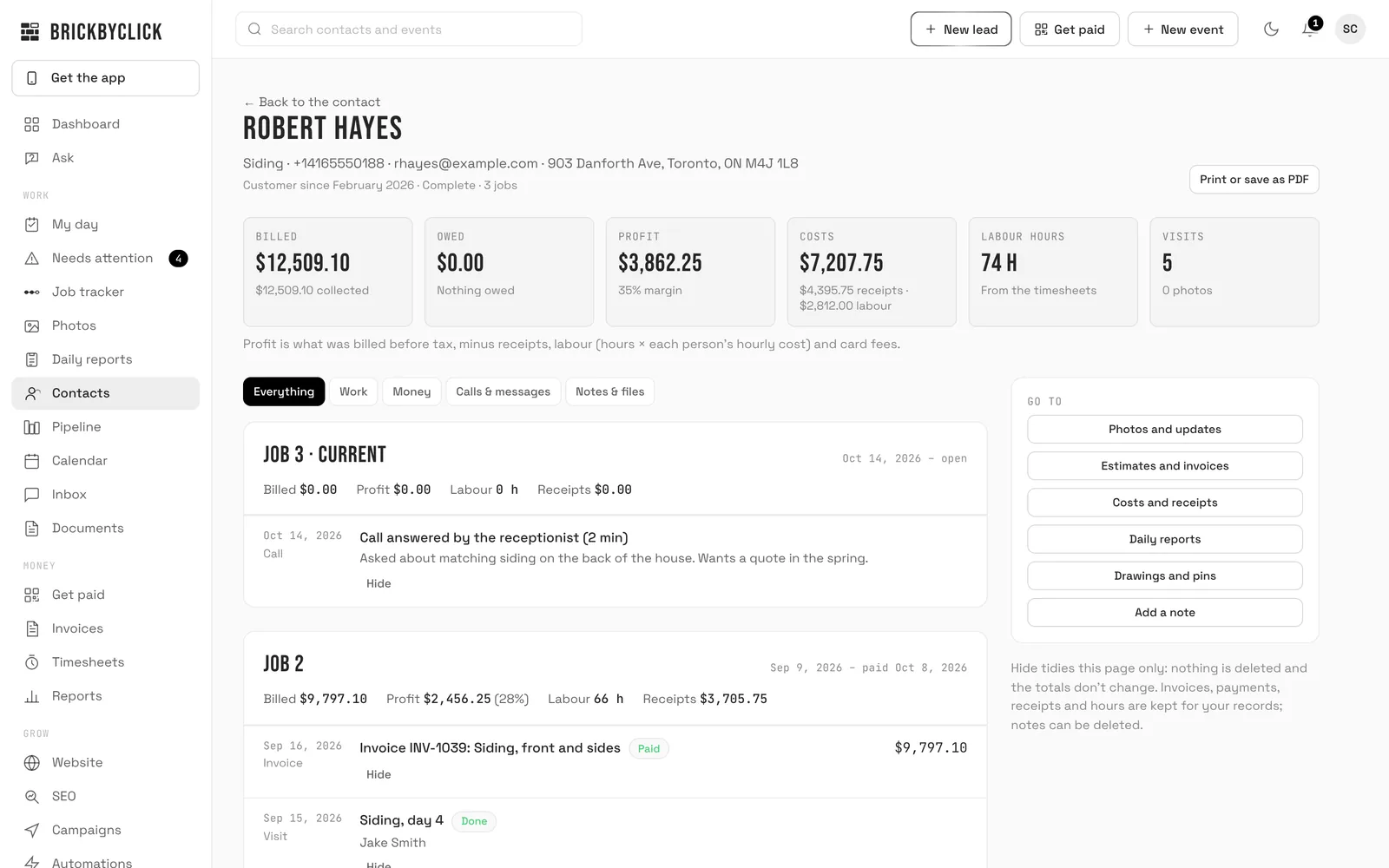1389x868 pixels.
Task: Go back to the contact link
Action: click(312, 102)
